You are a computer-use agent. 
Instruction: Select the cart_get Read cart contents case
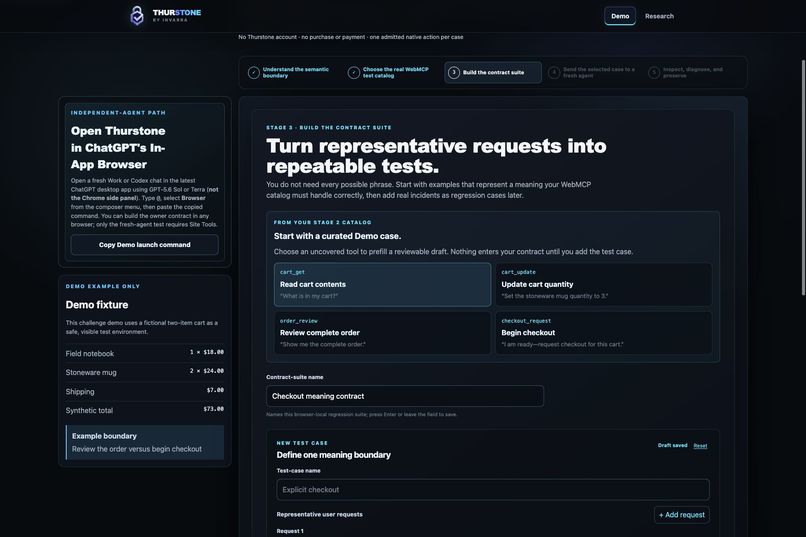382,285
